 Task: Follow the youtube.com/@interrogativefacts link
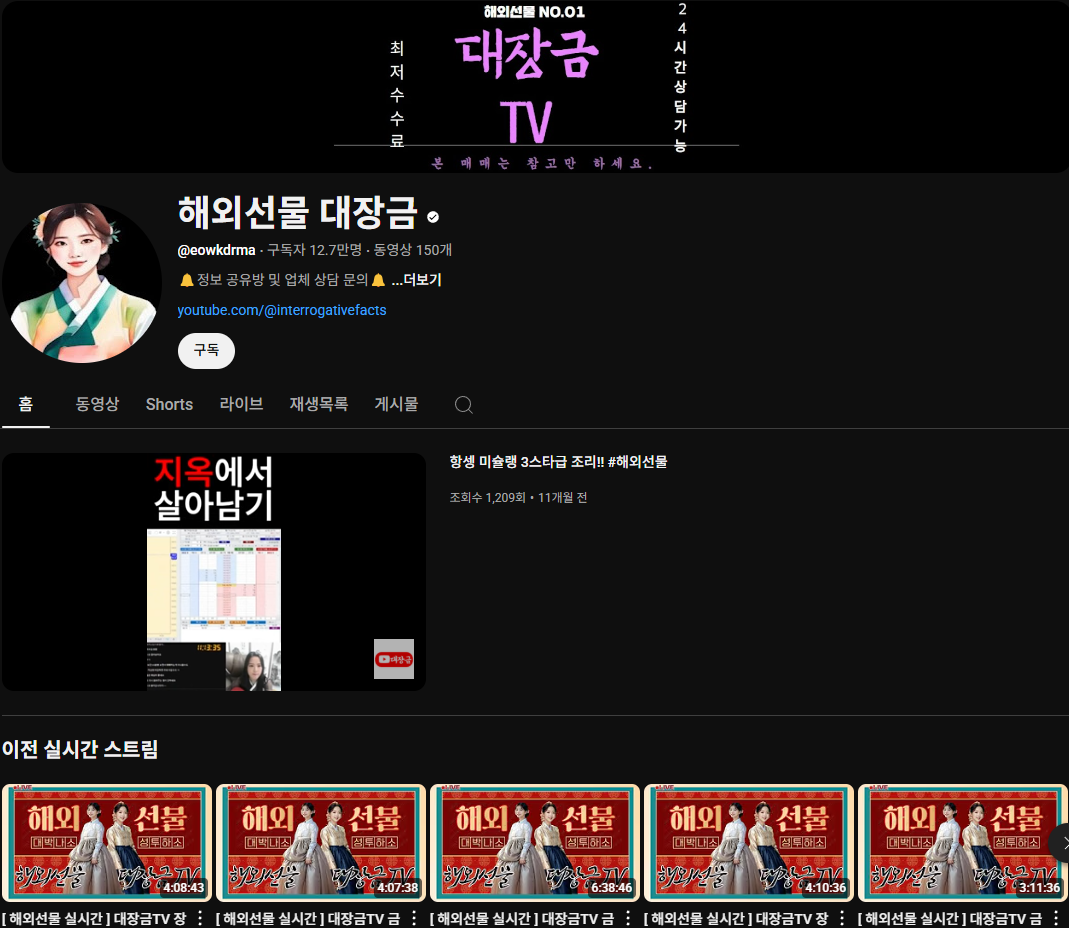point(282,310)
